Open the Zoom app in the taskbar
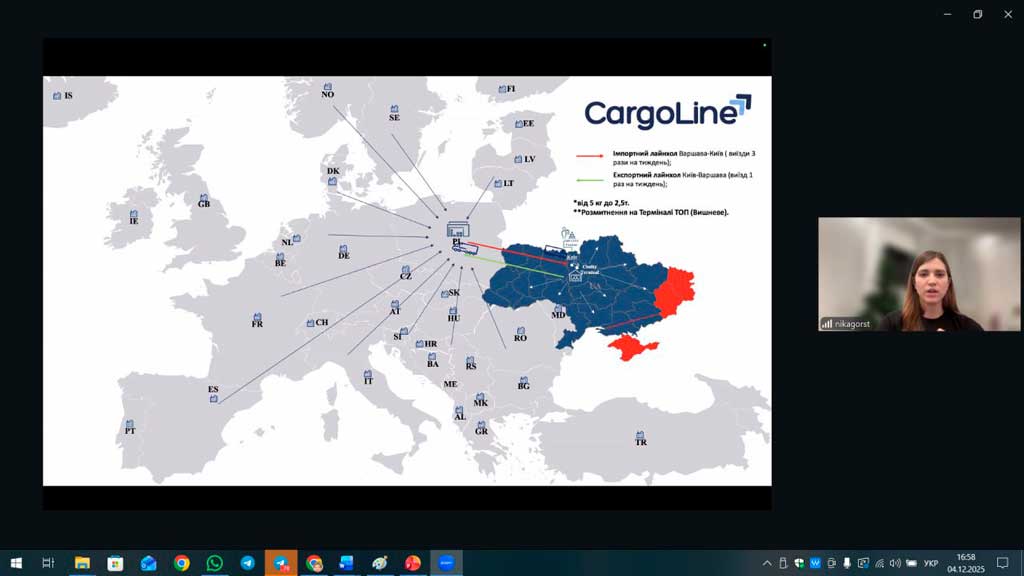 (x=446, y=563)
